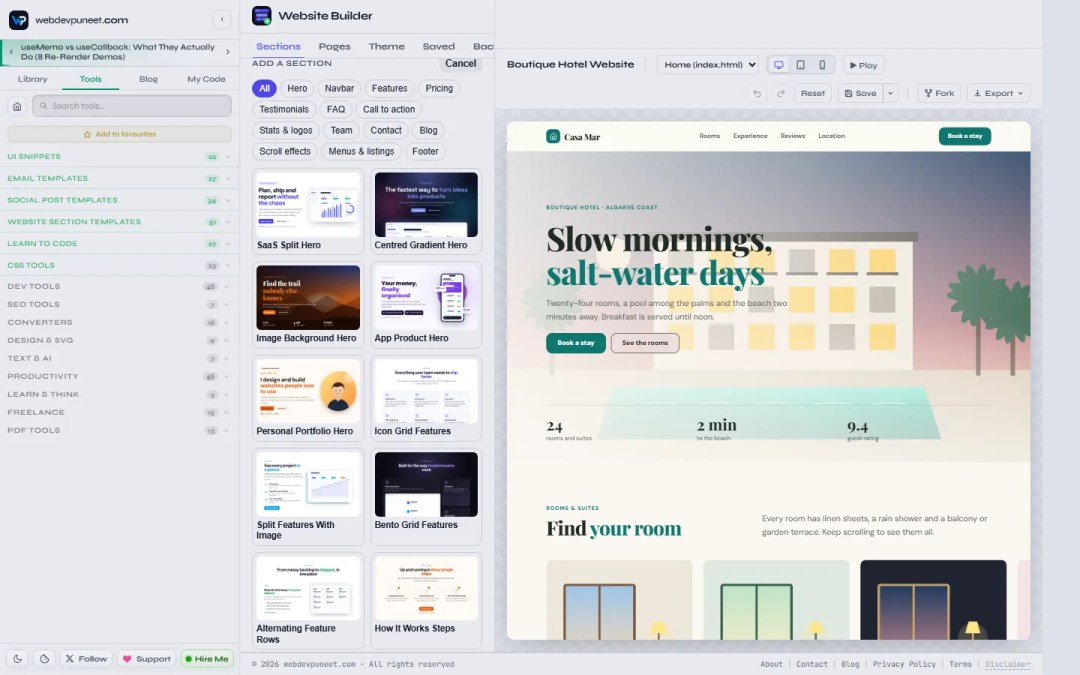Expand the UI SNIPPETS category
Viewport: 1080px width, 675px height.
(119, 156)
